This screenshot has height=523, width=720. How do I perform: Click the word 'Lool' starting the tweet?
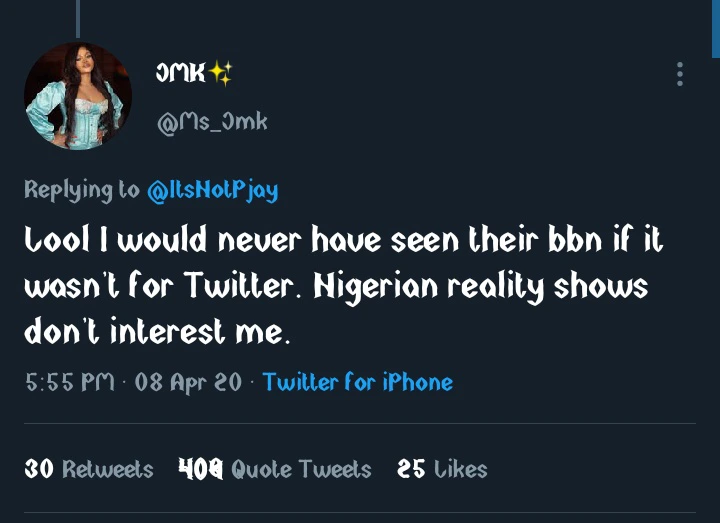[x=57, y=243]
